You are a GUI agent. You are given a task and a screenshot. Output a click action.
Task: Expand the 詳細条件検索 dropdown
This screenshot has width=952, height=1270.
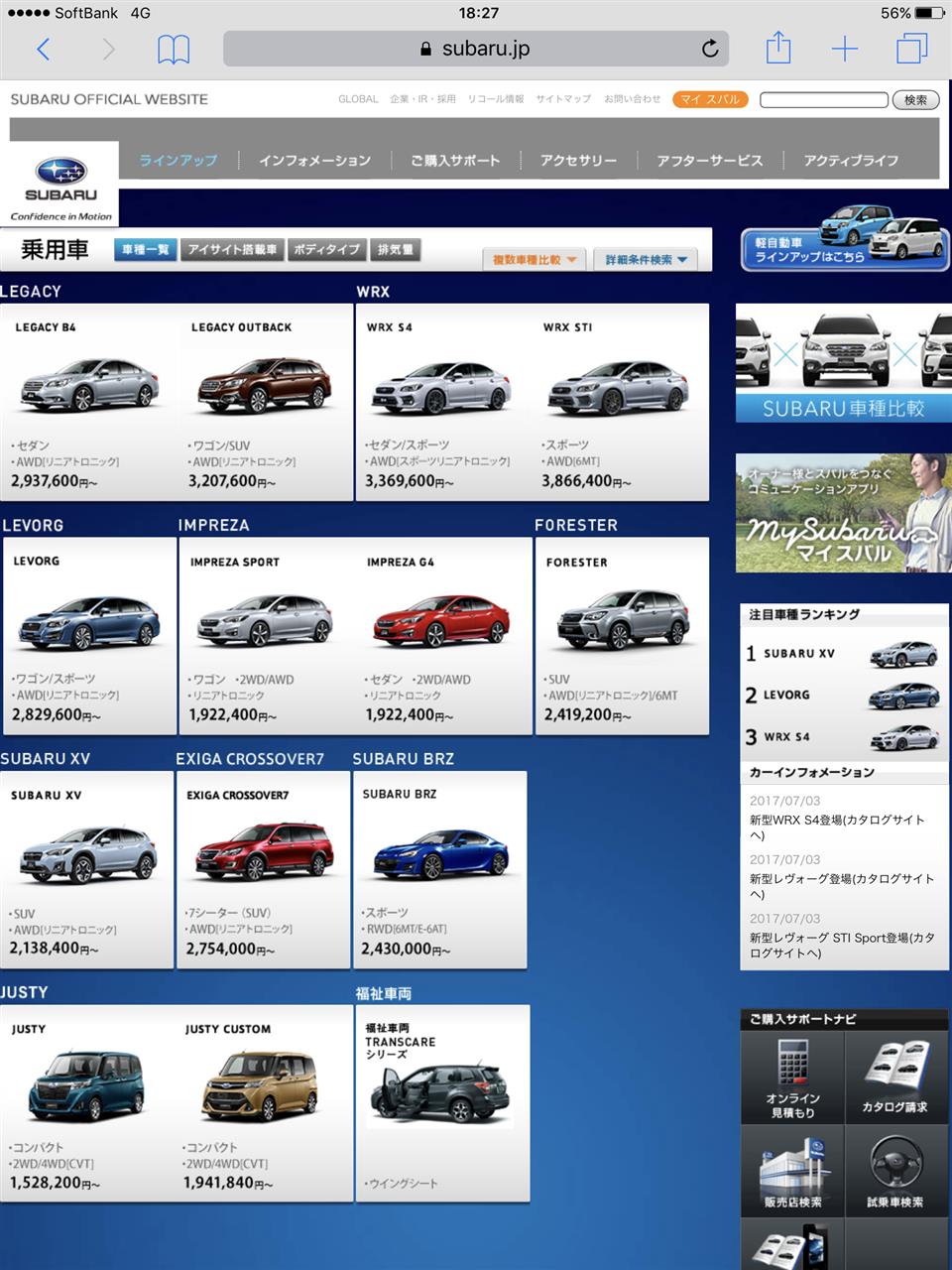point(647,259)
